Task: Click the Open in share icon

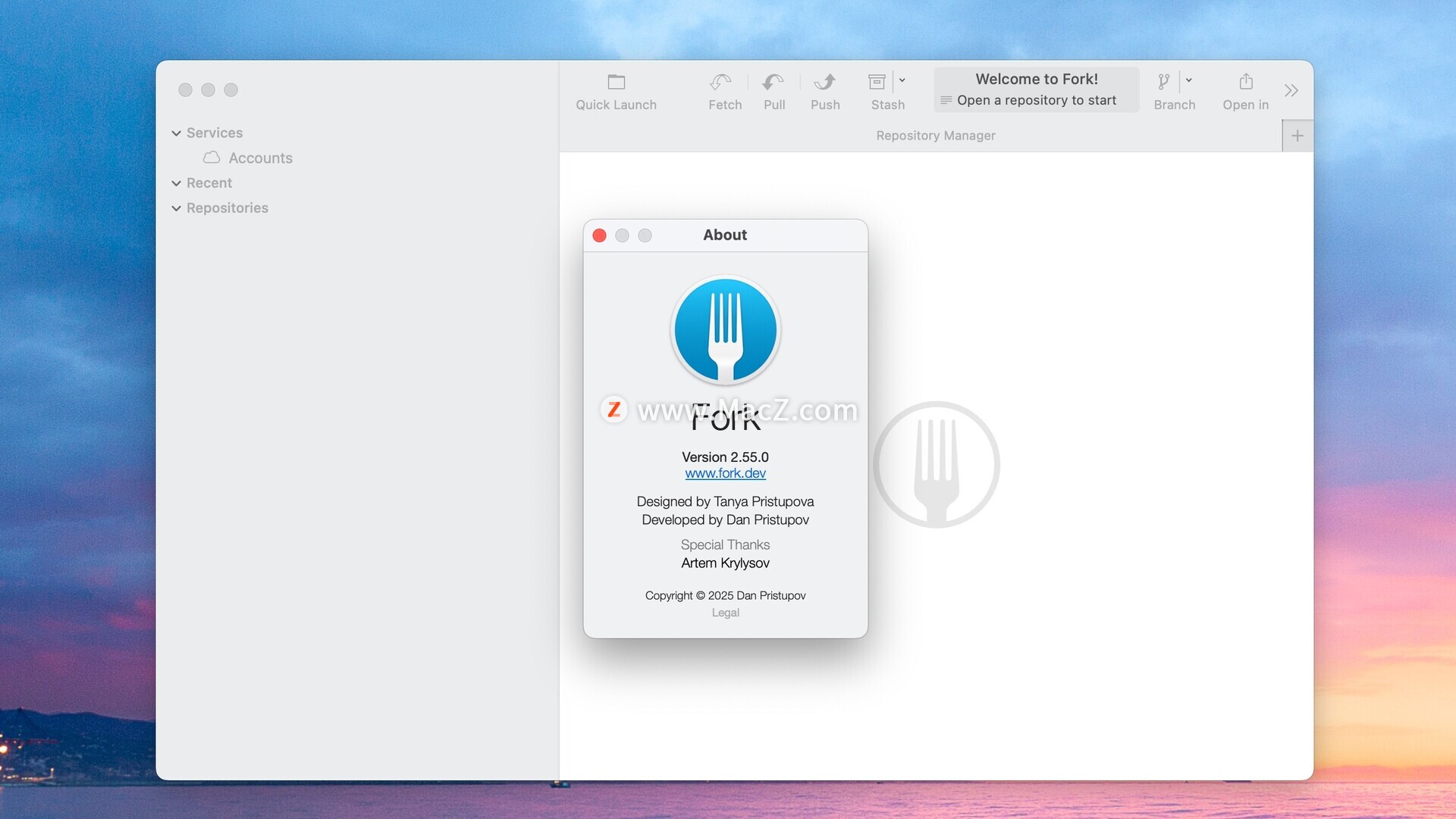Action: tap(1246, 81)
